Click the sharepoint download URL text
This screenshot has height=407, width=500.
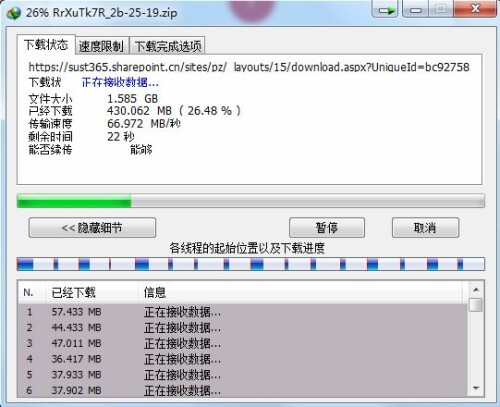249,67
